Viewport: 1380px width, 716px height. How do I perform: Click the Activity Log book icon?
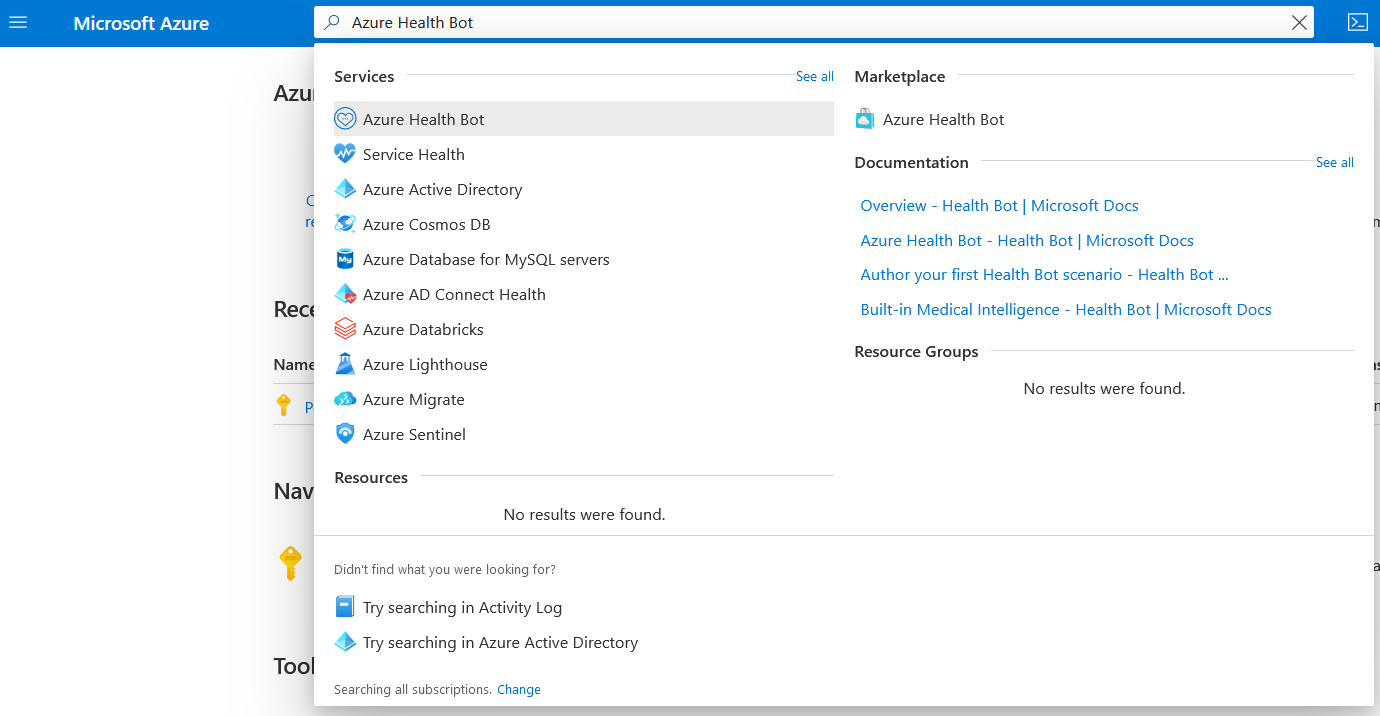coord(345,607)
